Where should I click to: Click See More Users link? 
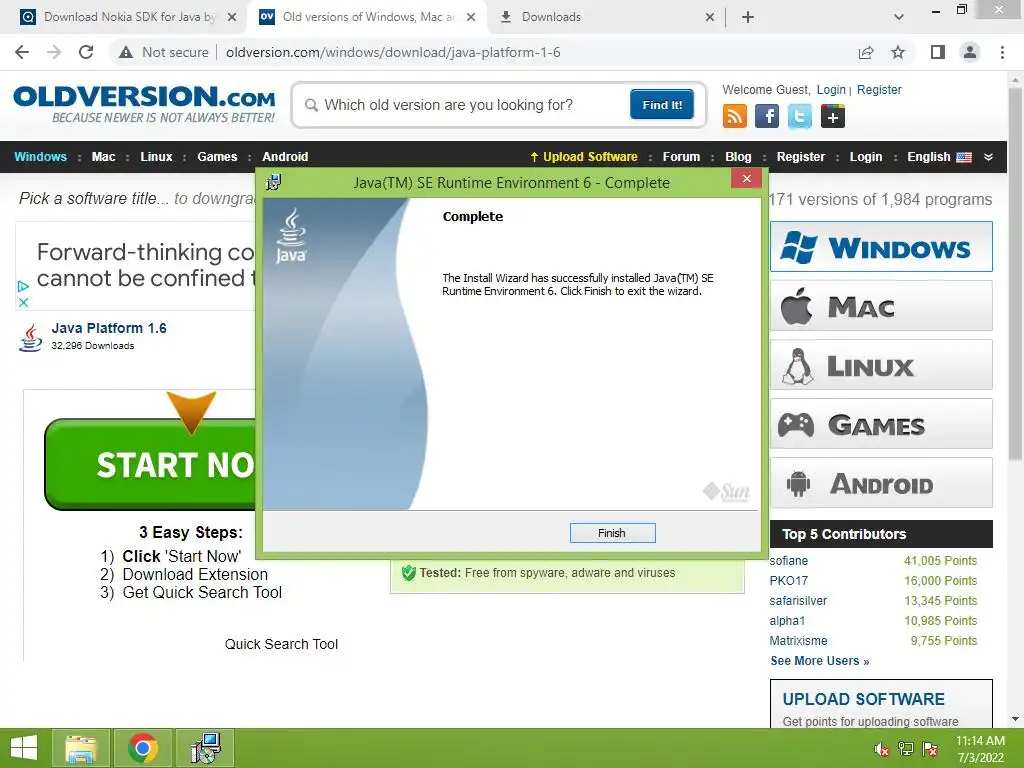coord(820,661)
